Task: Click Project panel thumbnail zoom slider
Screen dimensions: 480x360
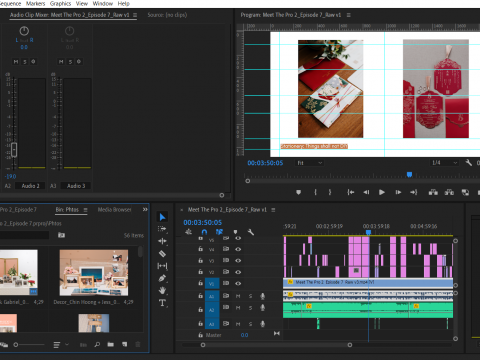Action: (x=16, y=345)
